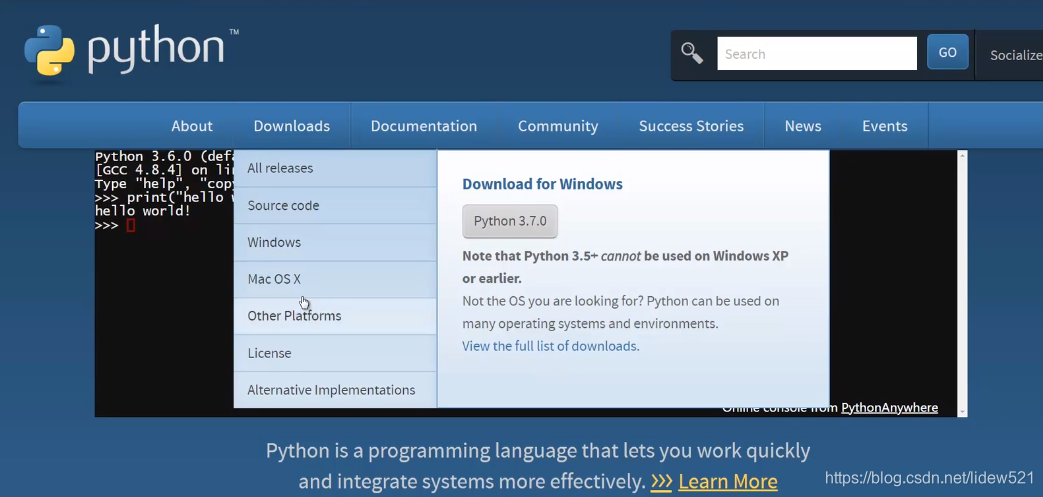The image size is (1043, 497).
Task: Open the About menu
Action: point(192,126)
